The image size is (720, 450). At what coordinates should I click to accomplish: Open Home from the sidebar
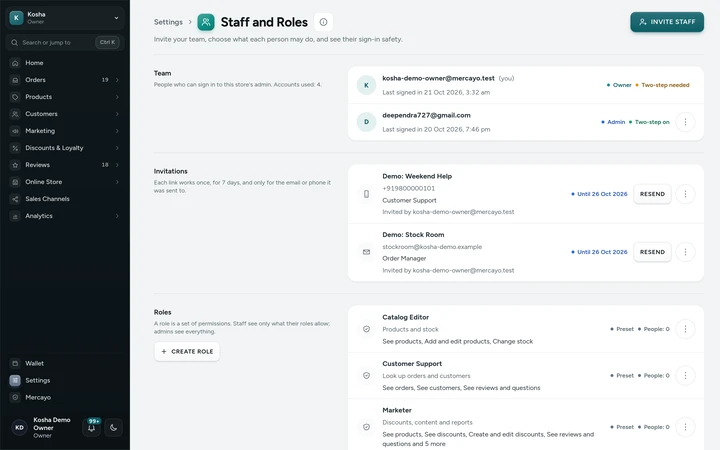(65, 63)
